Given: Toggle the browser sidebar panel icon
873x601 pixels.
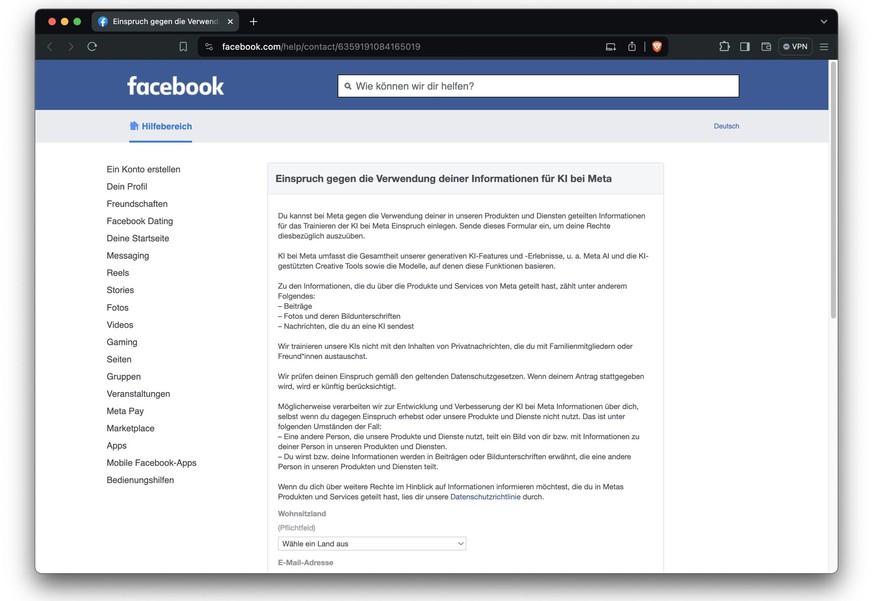Looking at the screenshot, I should pyautogui.click(x=745, y=47).
